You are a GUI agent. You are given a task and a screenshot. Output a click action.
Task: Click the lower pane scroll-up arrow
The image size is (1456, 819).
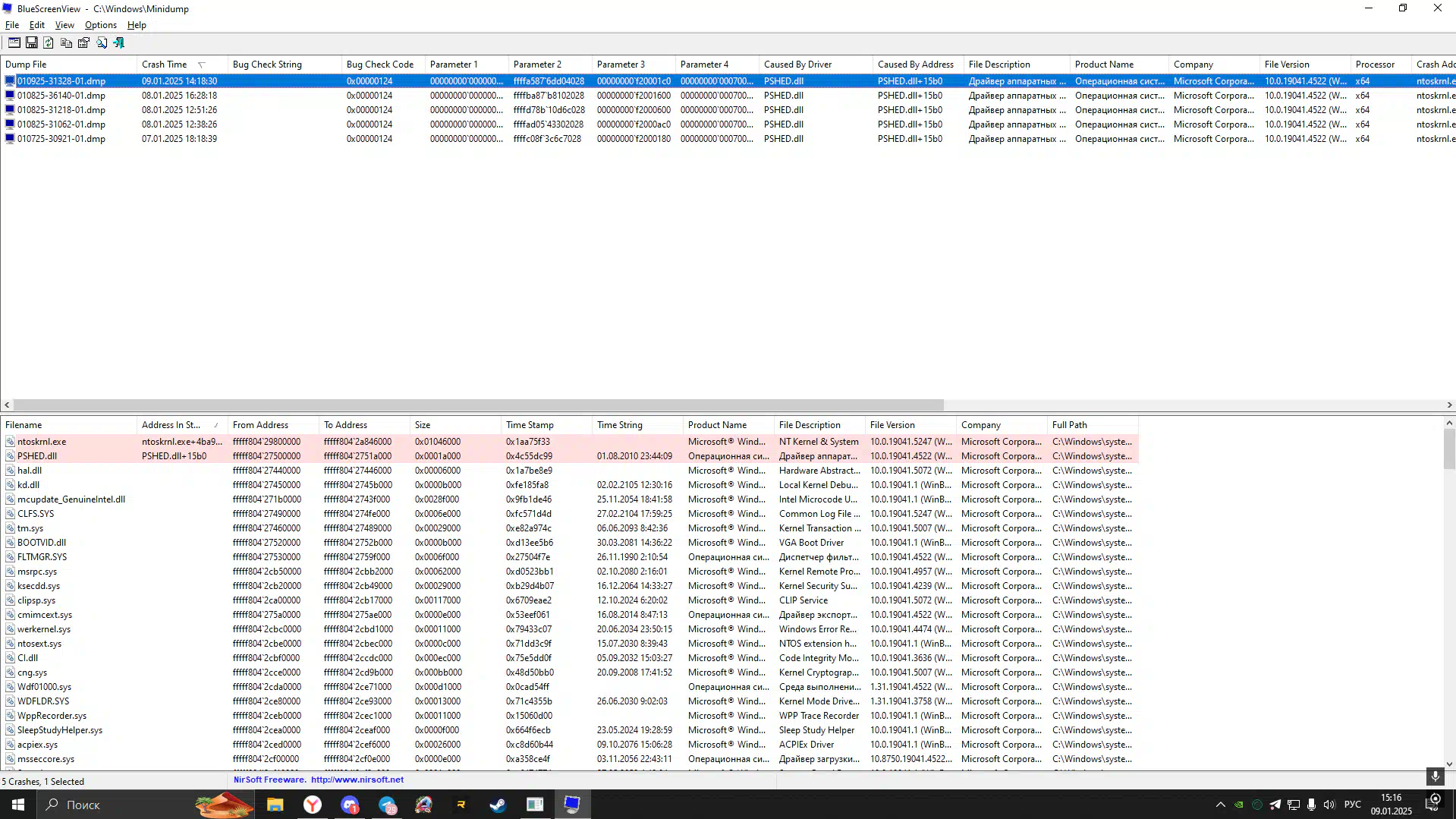click(x=1449, y=423)
